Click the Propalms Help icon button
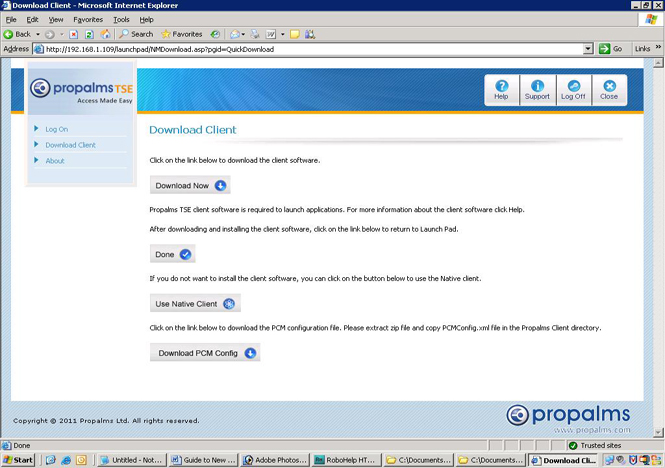665x468 pixels. point(501,90)
